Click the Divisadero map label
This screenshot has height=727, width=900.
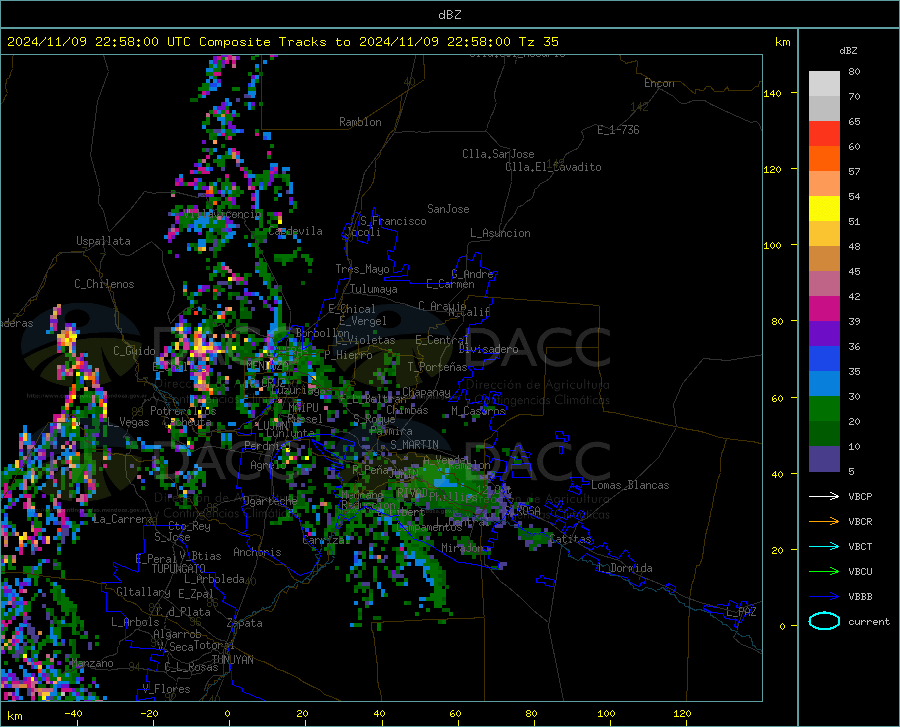pos(488,349)
